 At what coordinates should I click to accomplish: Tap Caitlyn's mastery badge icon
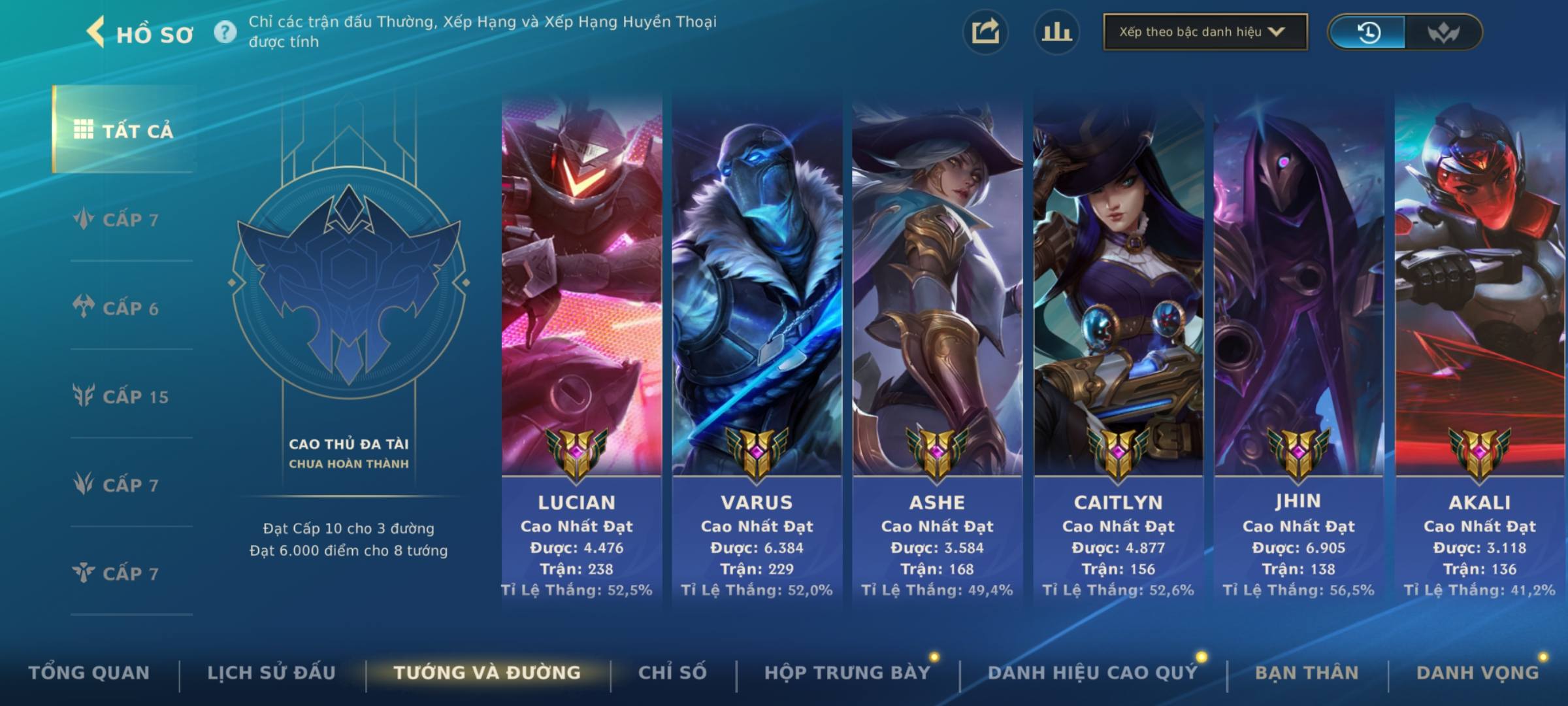[1118, 454]
